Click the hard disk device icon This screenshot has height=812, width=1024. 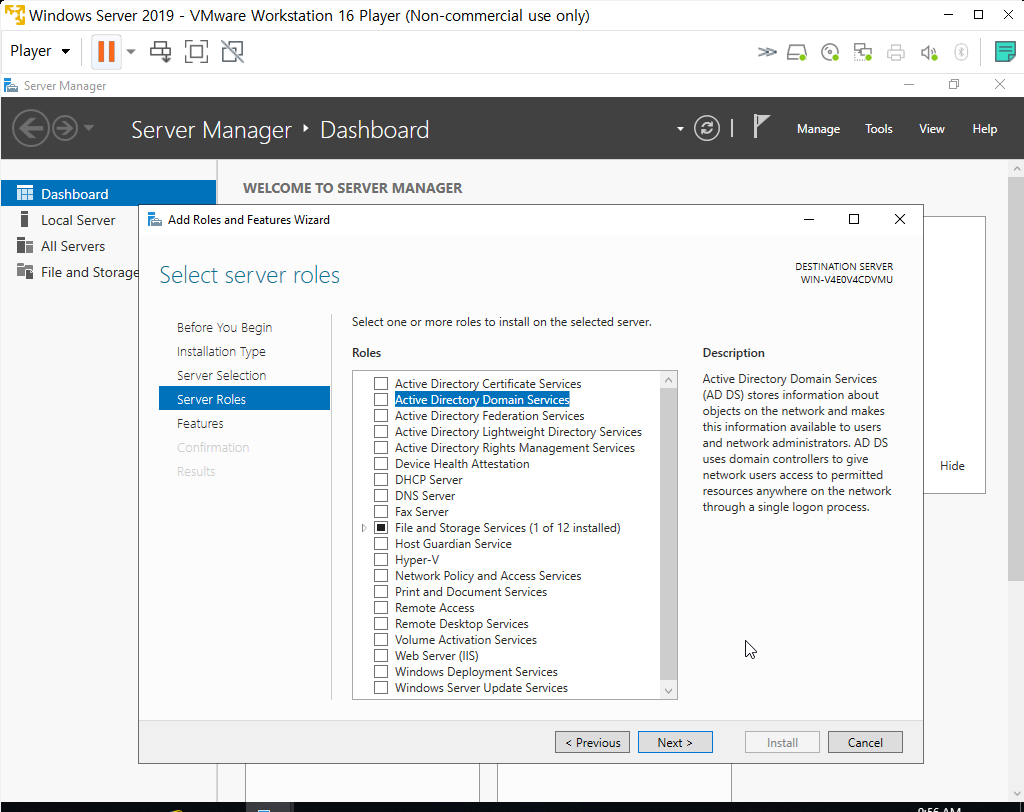click(x=797, y=52)
